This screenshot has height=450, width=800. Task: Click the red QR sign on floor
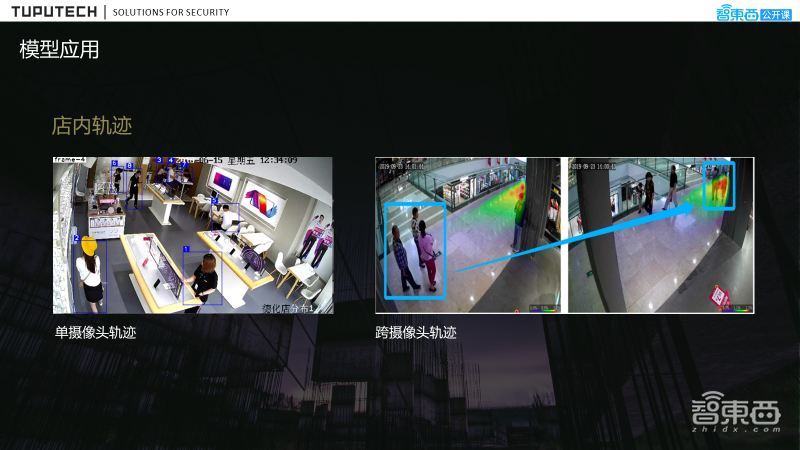717,294
